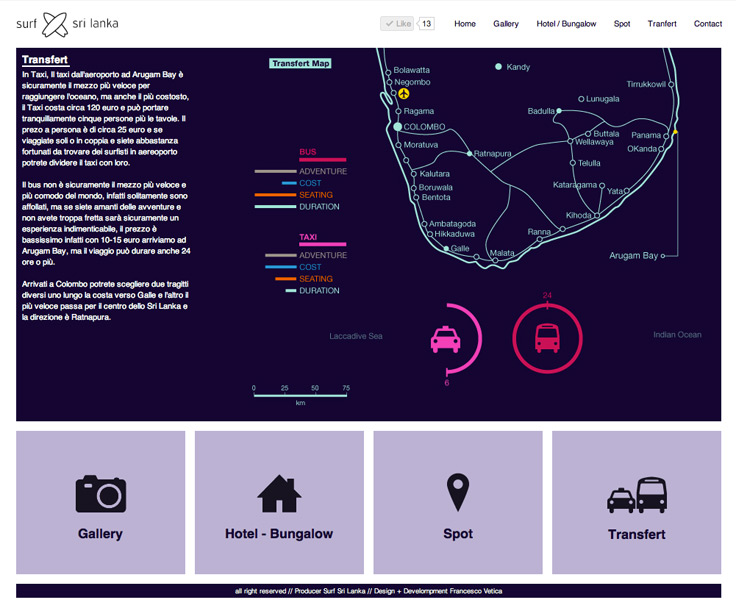Image resolution: width=736 pixels, height=611 pixels.
Task: Open the Hotel - Bungalow house icon
Action: [279, 493]
